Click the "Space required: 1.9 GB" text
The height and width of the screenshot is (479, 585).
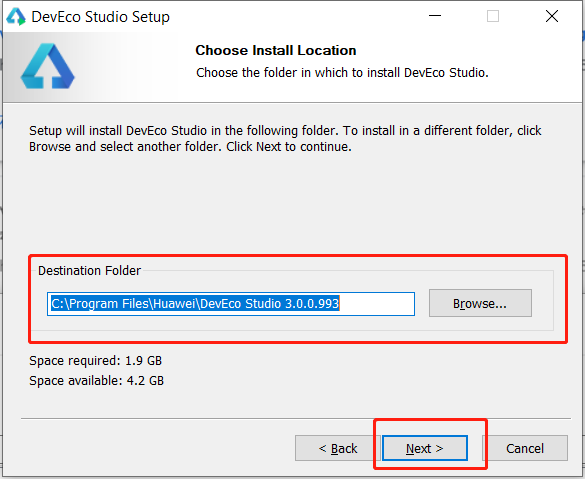click(x=96, y=361)
